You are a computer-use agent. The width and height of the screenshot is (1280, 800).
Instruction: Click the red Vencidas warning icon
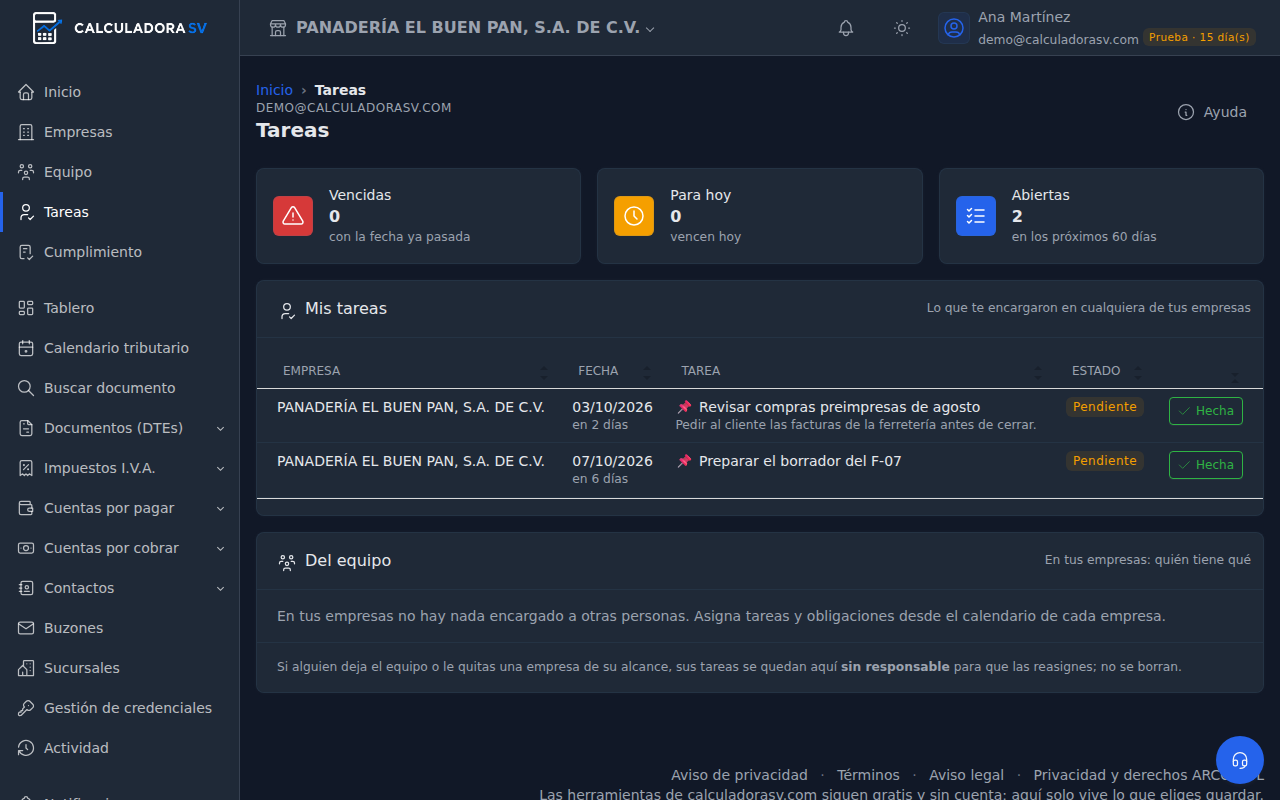click(293, 216)
